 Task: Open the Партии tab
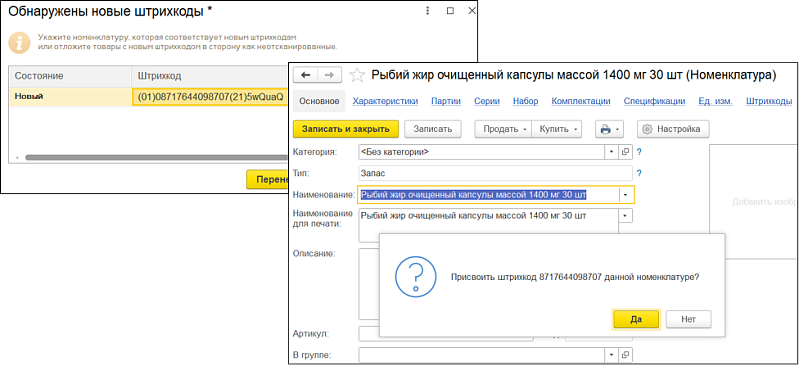click(446, 101)
